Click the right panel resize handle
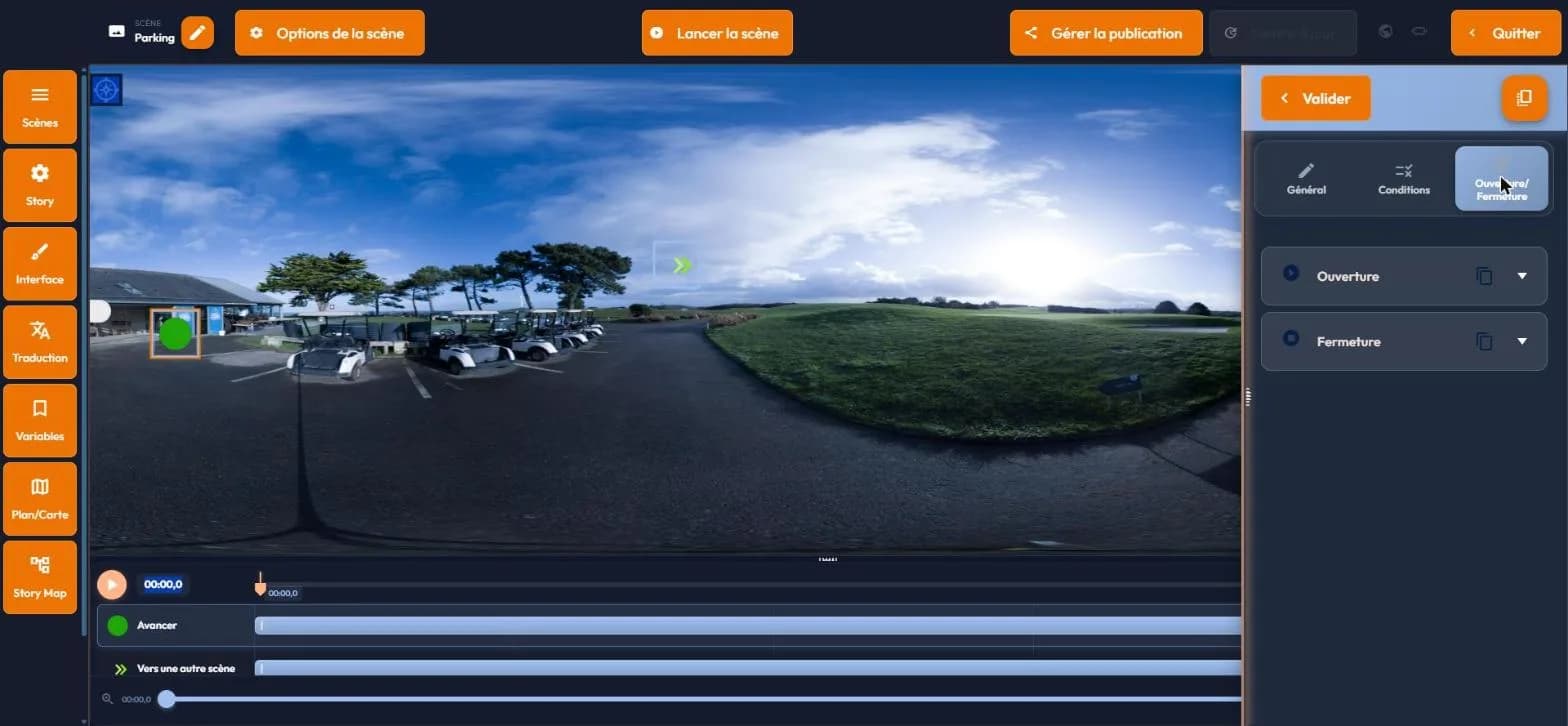1568x726 pixels. point(1248,397)
